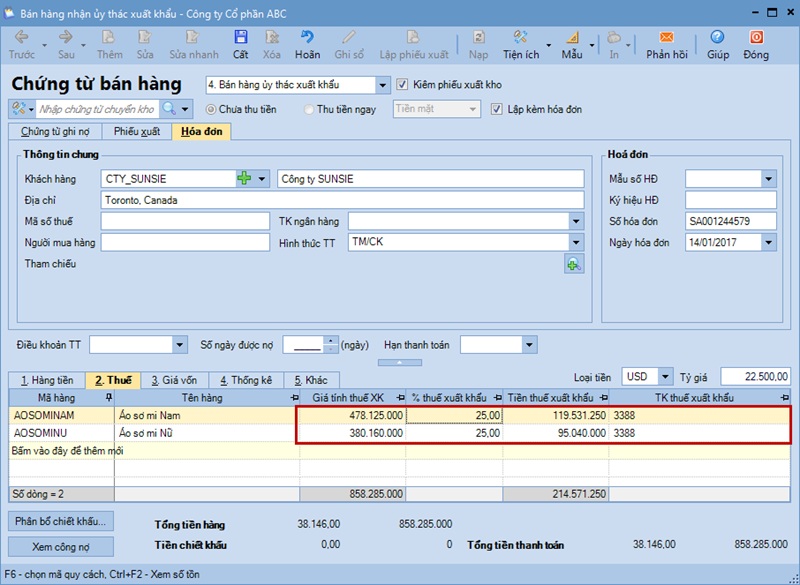
Task: Click the Đóng close-form toolbar icon
Action: pos(756,43)
